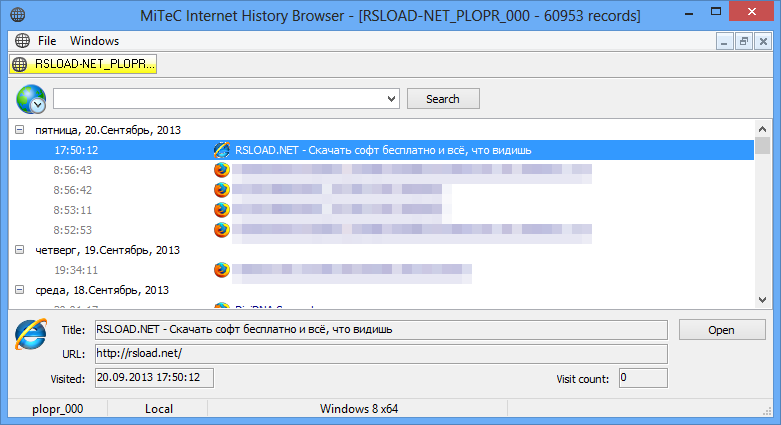Click the globe icon on the RSLOAD-NET_PLOPR tab
Viewport: 781px width, 425px height.
pos(19,64)
